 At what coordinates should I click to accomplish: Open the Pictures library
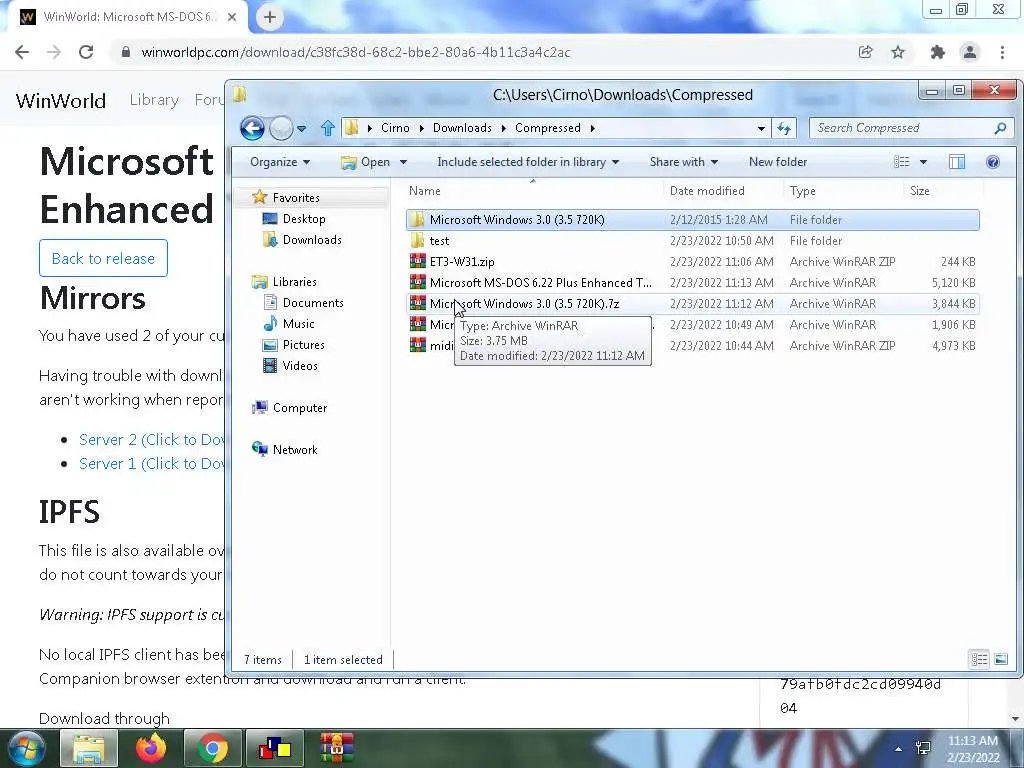304,344
